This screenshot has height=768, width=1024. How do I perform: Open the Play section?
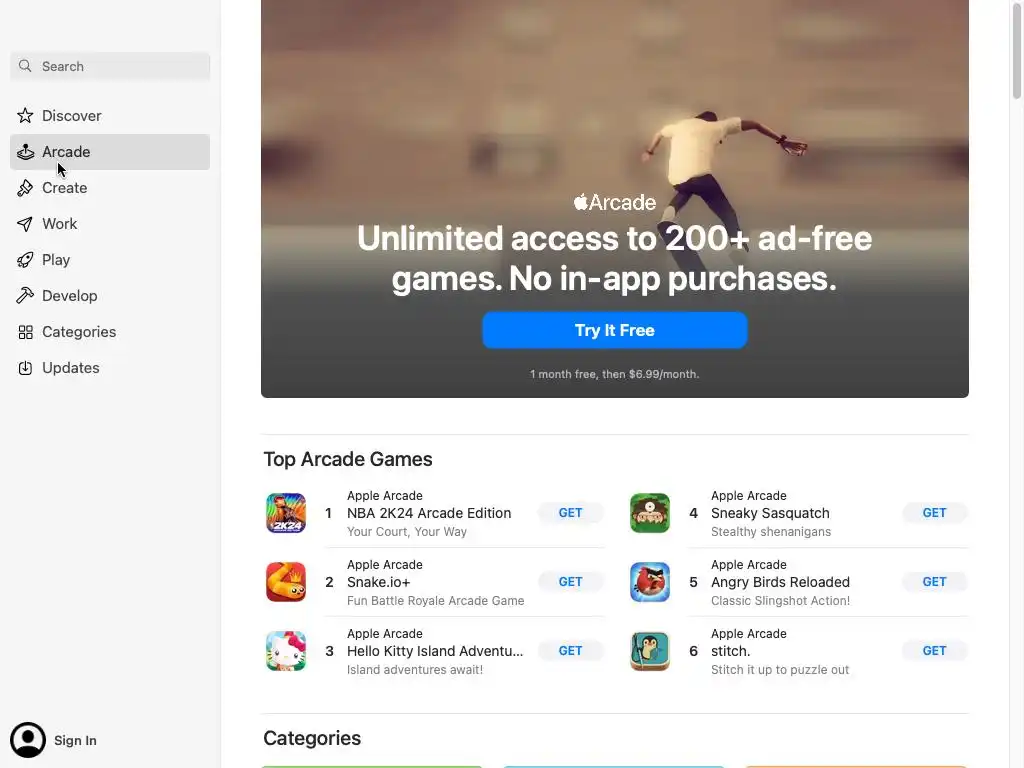[x=110, y=260]
